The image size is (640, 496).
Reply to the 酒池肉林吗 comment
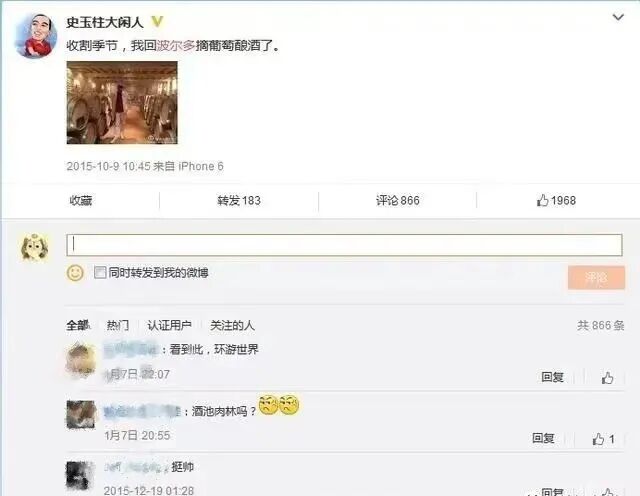tap(543, 438)
